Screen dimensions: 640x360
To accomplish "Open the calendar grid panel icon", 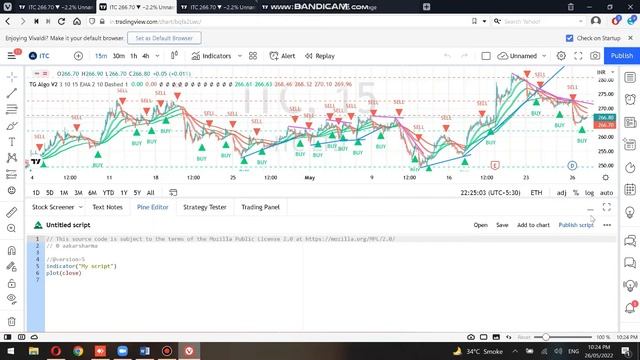I will [630, 189].
